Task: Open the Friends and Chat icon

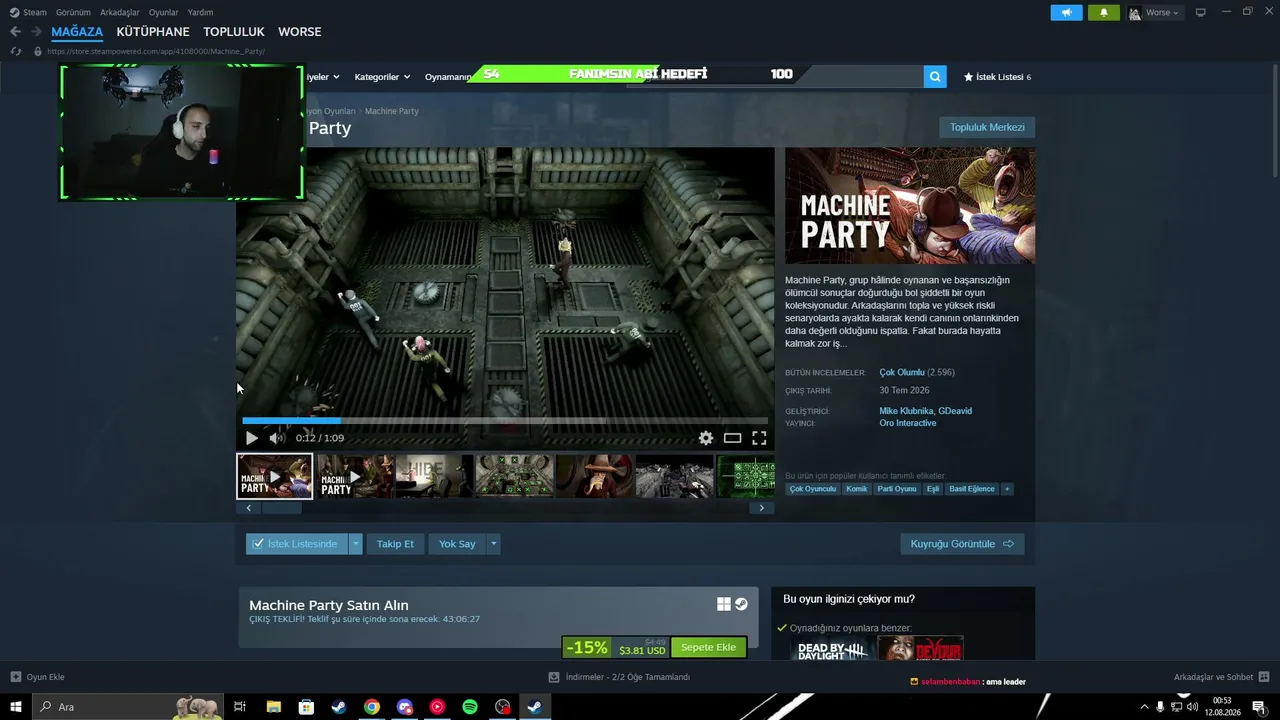Action: [x=1264, y=677]
